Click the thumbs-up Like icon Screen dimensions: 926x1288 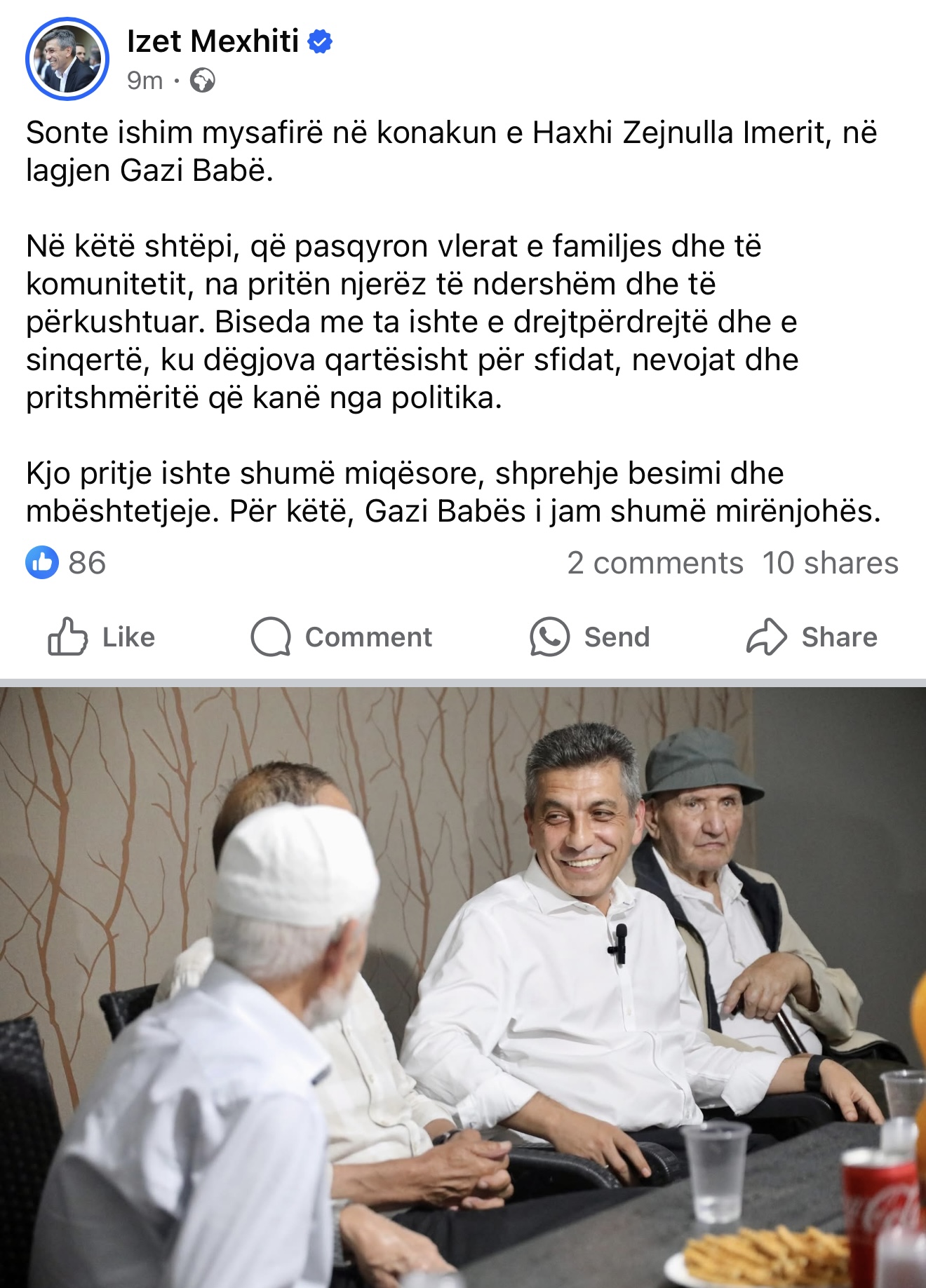(67, 637)
